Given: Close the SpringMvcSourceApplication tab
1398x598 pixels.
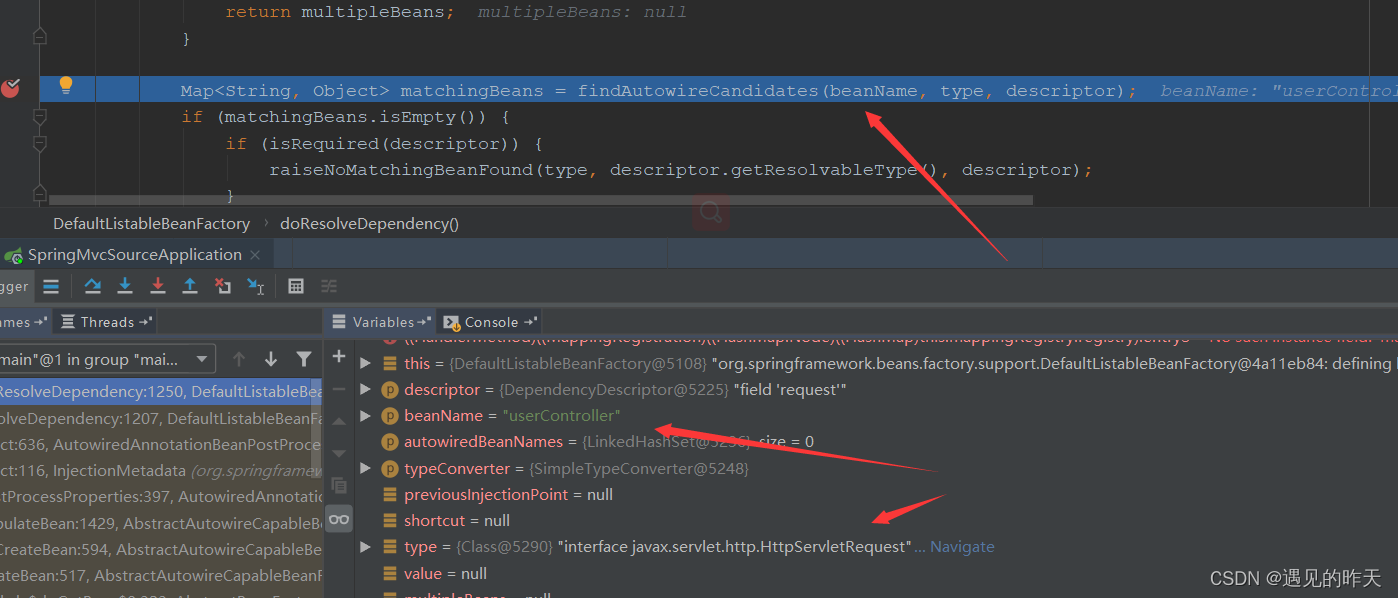Looking at the screenshot, I should 255,255.
